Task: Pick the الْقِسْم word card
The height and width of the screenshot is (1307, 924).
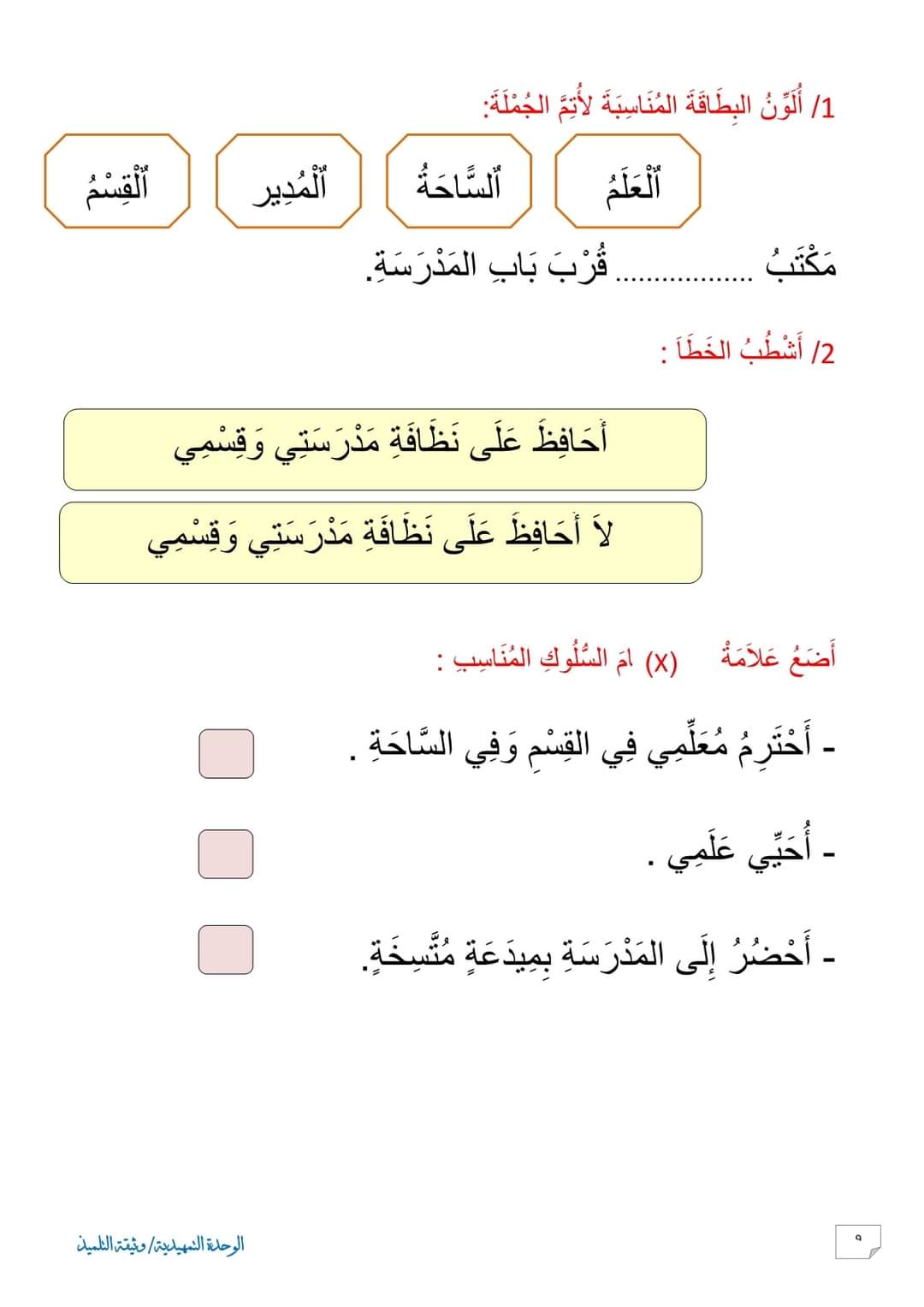Action: coord(117,181)
